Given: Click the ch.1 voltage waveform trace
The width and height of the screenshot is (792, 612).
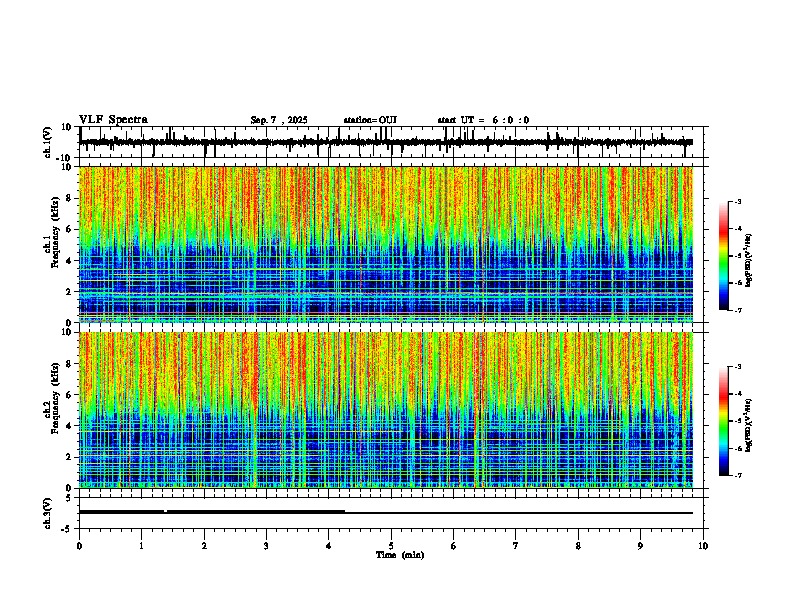Looking at the screenshot, I should coord(386,142).
